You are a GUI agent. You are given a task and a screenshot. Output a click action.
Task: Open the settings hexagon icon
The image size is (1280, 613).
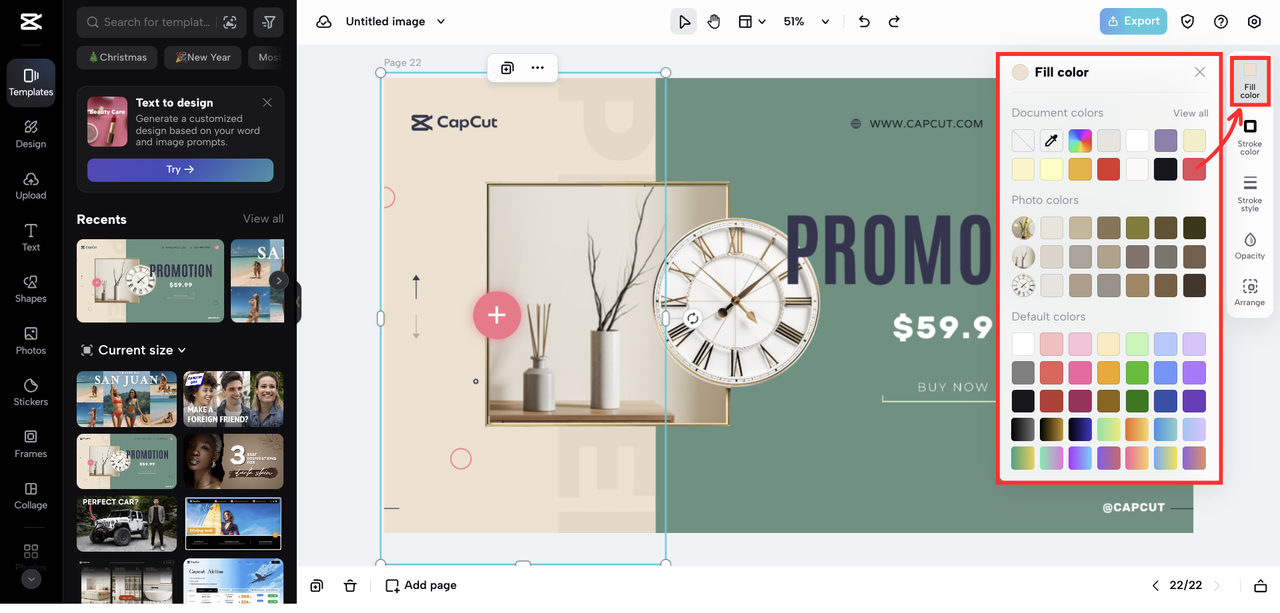pyautogui.click(x=1254, y=21)
